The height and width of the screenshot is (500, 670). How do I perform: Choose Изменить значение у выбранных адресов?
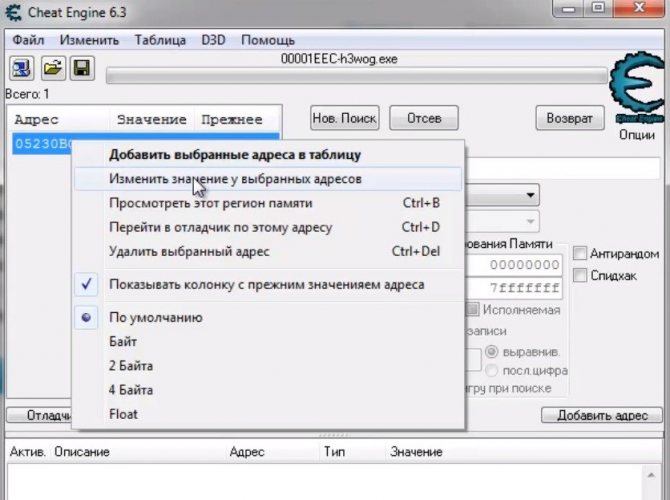[268, 179]
